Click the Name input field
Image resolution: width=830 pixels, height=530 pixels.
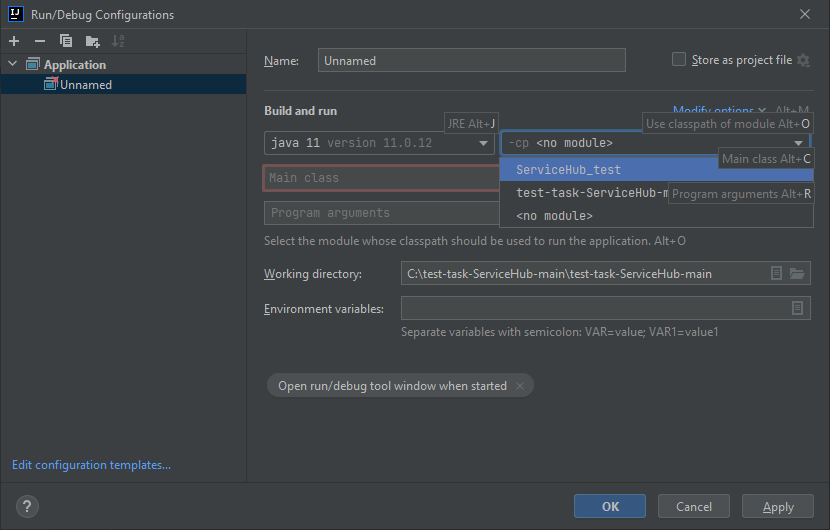[x=471, y=60]
